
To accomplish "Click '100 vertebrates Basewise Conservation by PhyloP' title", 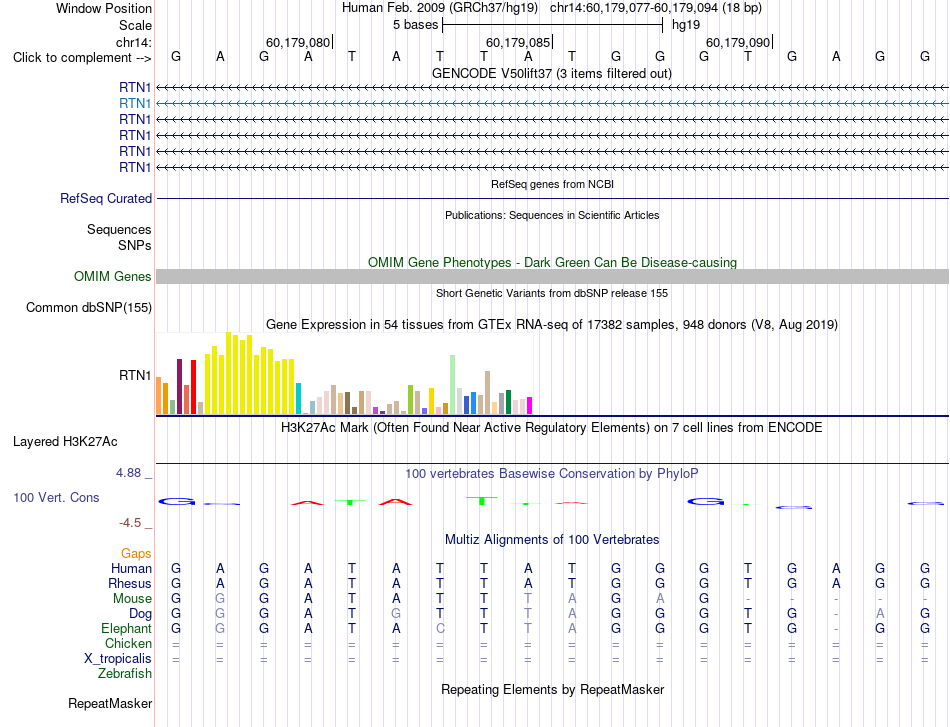I will tap(552, 474).
